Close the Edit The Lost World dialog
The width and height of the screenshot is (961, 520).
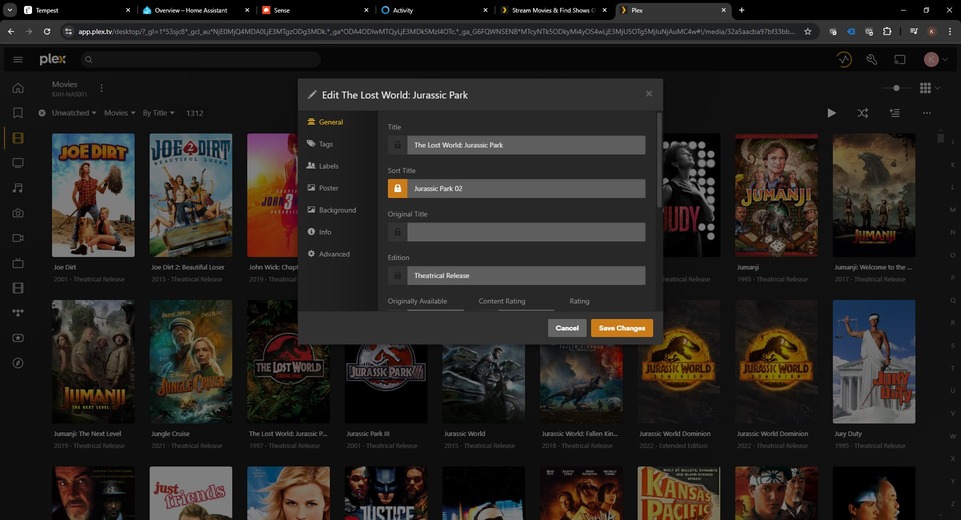click(648, 94)
